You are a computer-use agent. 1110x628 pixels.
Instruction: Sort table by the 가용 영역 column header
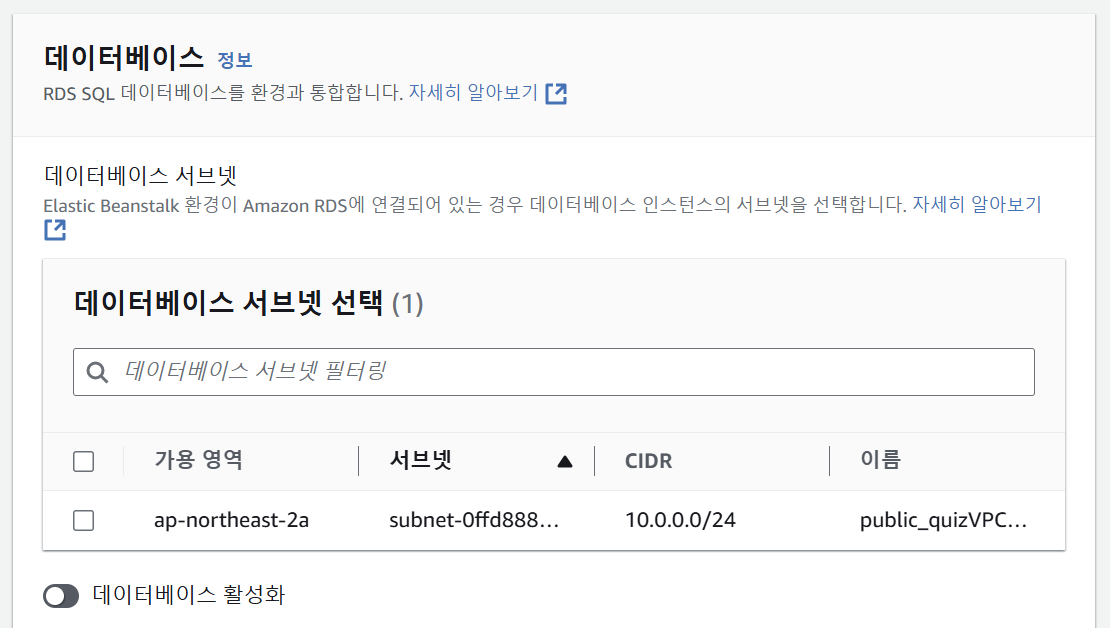198,460
